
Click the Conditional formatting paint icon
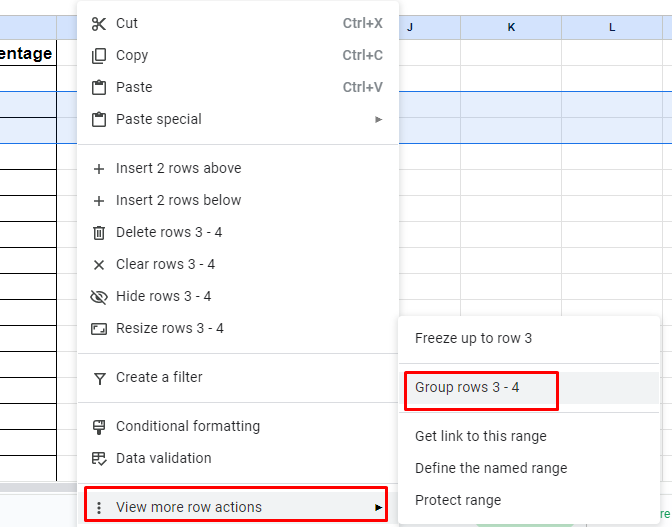click(99, 427)
